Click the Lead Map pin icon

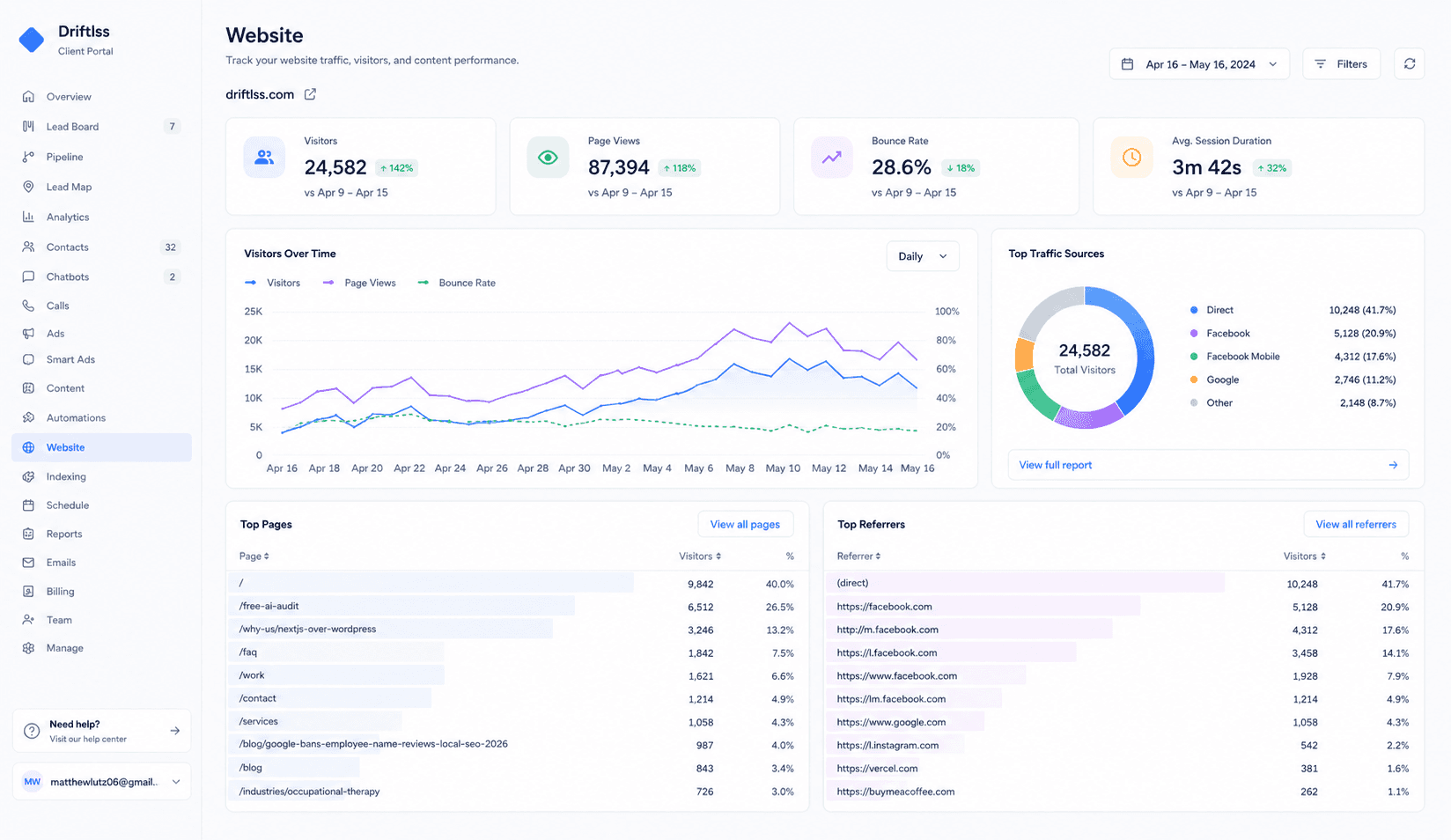(28, 187)
